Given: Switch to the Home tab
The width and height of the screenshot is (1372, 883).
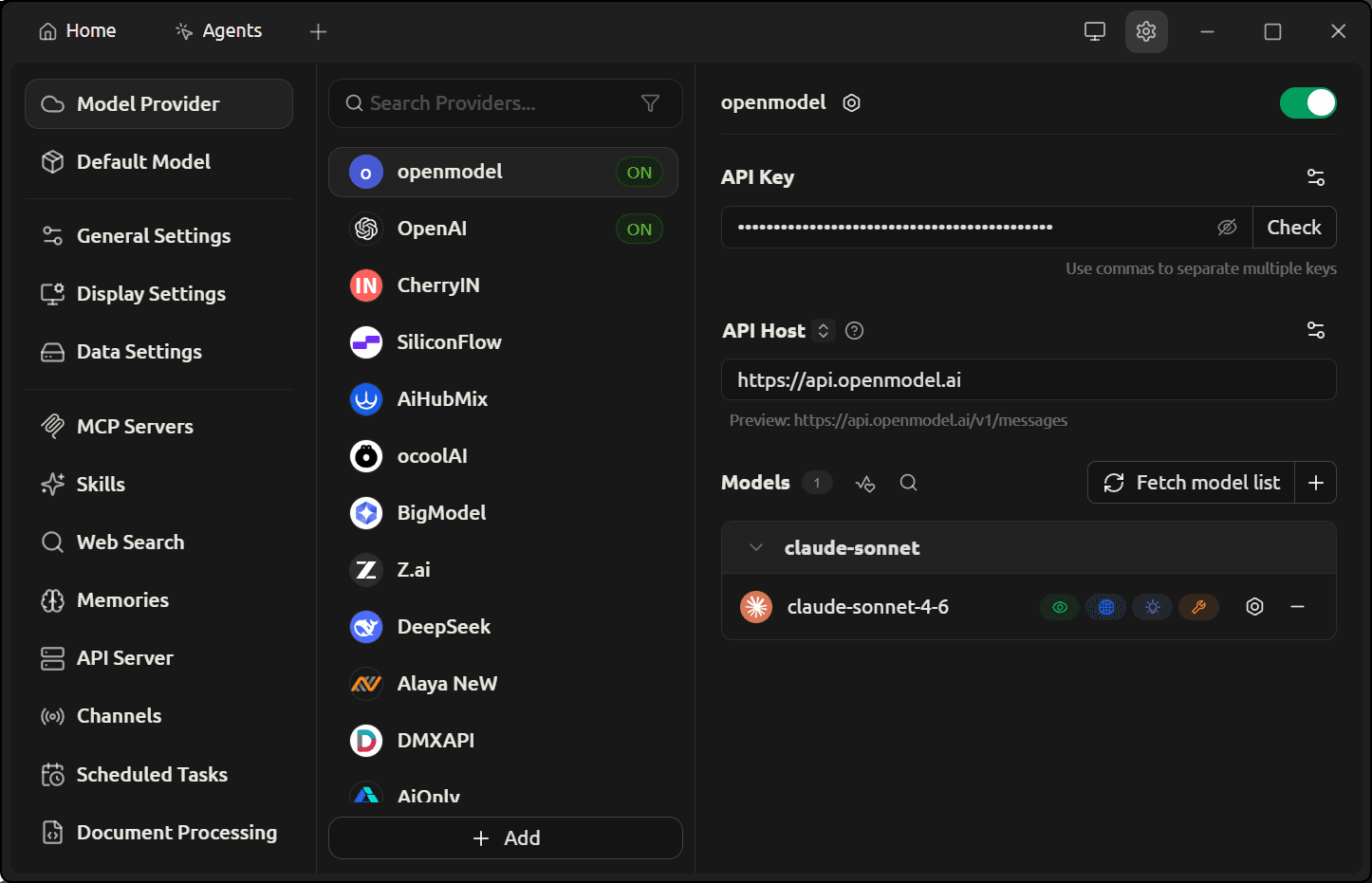Looking at the screenshot, I should [78, 31].
